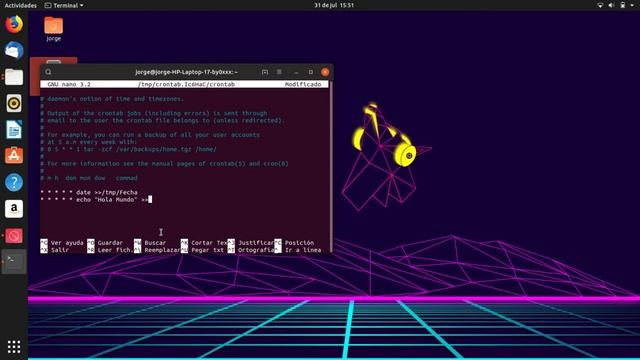Click the 'Ver ayuda' nano shortcut

coord(62,242)
